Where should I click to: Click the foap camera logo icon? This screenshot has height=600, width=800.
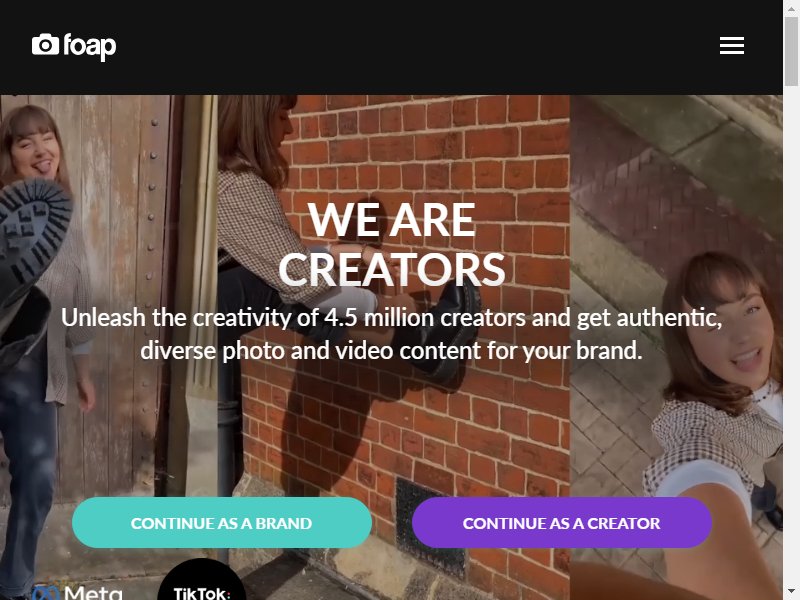coord(45,44)
